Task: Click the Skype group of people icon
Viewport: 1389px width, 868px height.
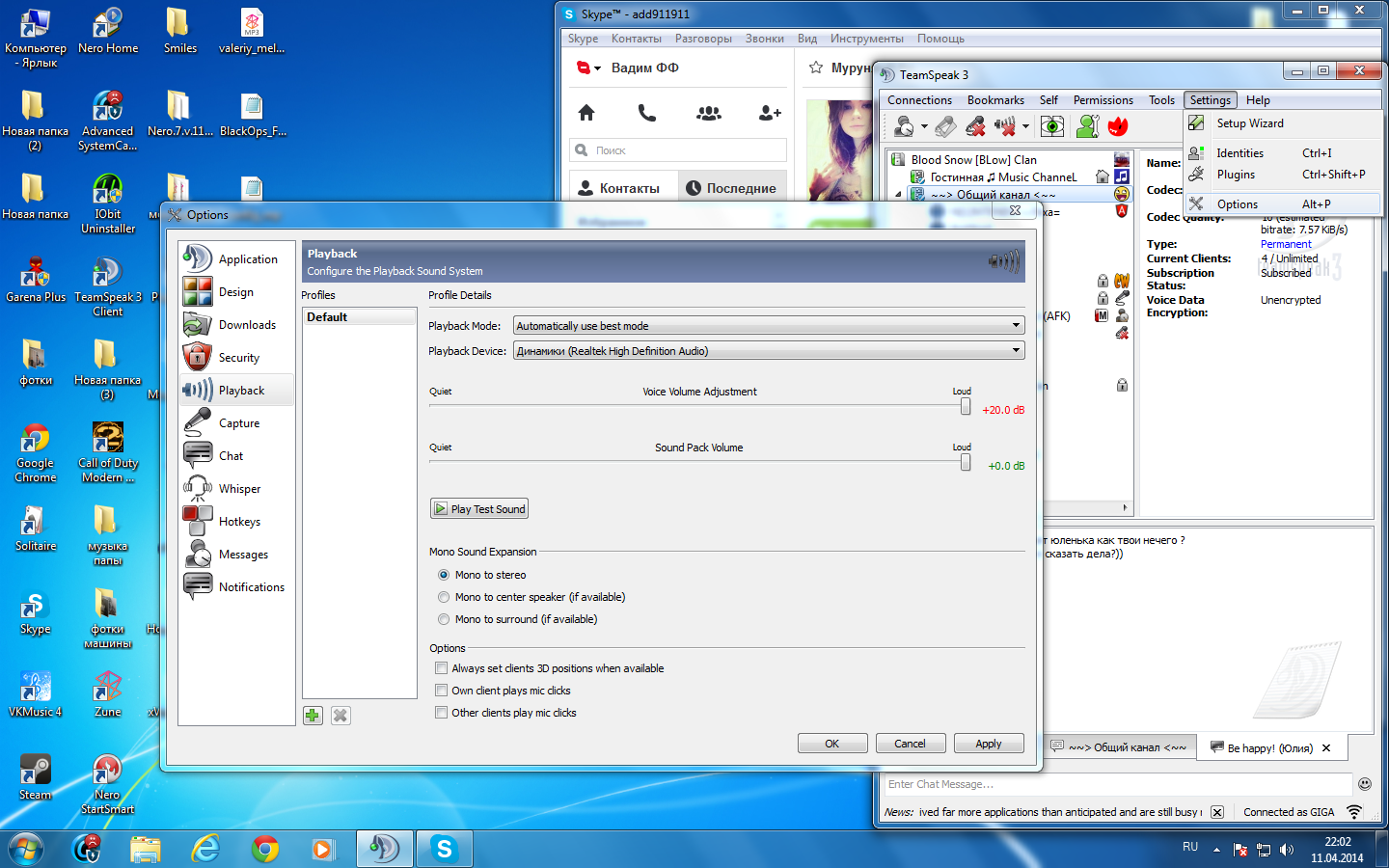Action: pyautogui.click(x=709, y=113)
